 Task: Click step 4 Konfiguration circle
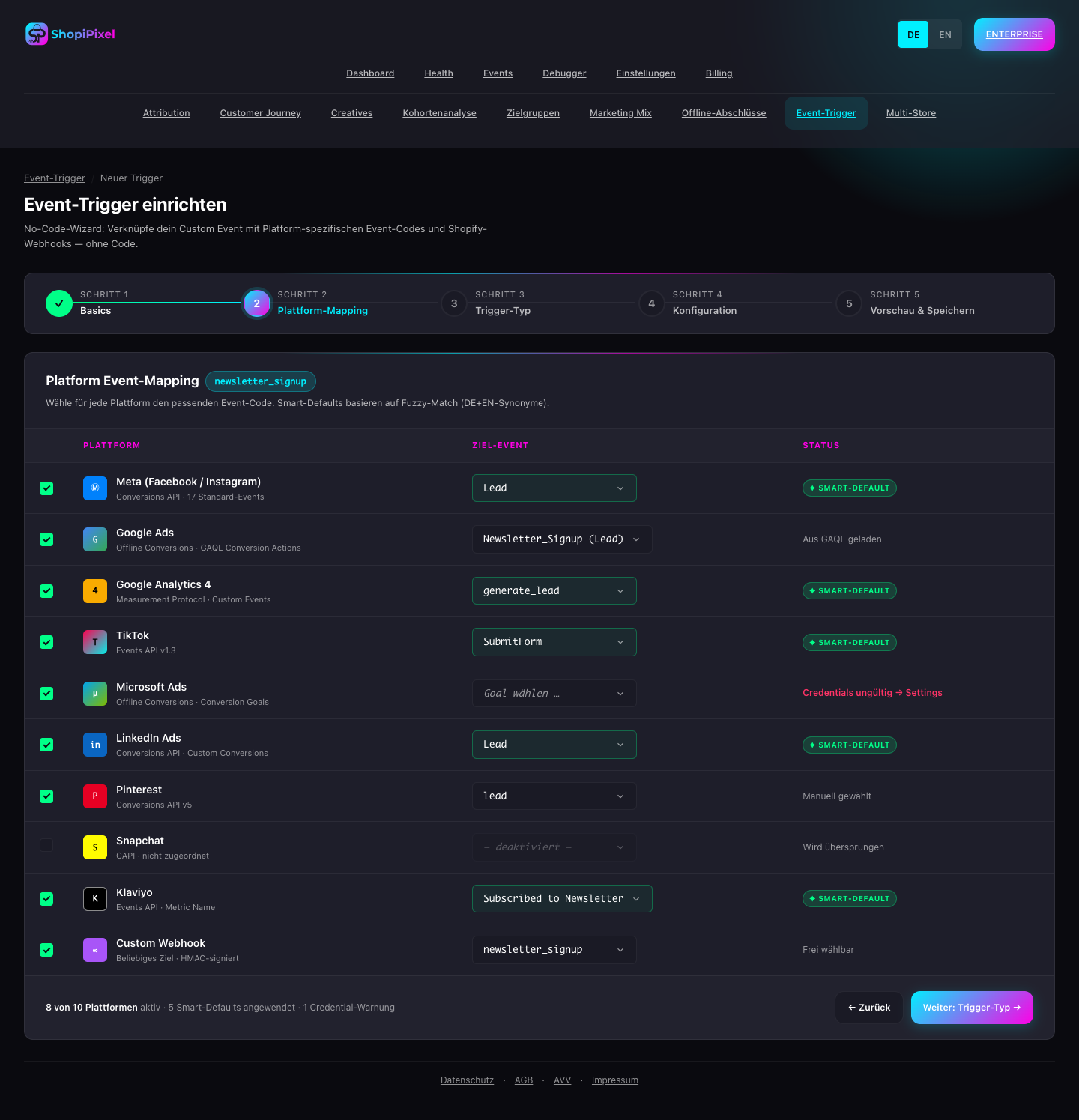tap(652, 303)
